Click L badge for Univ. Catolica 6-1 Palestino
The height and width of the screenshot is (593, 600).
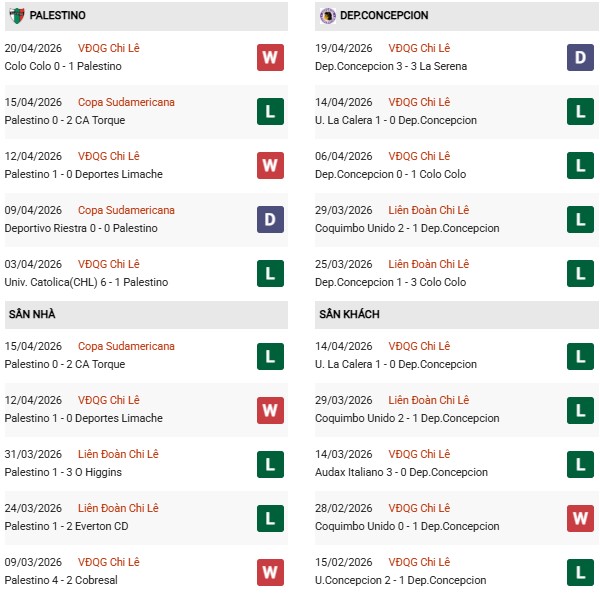[x=270, y=273]
